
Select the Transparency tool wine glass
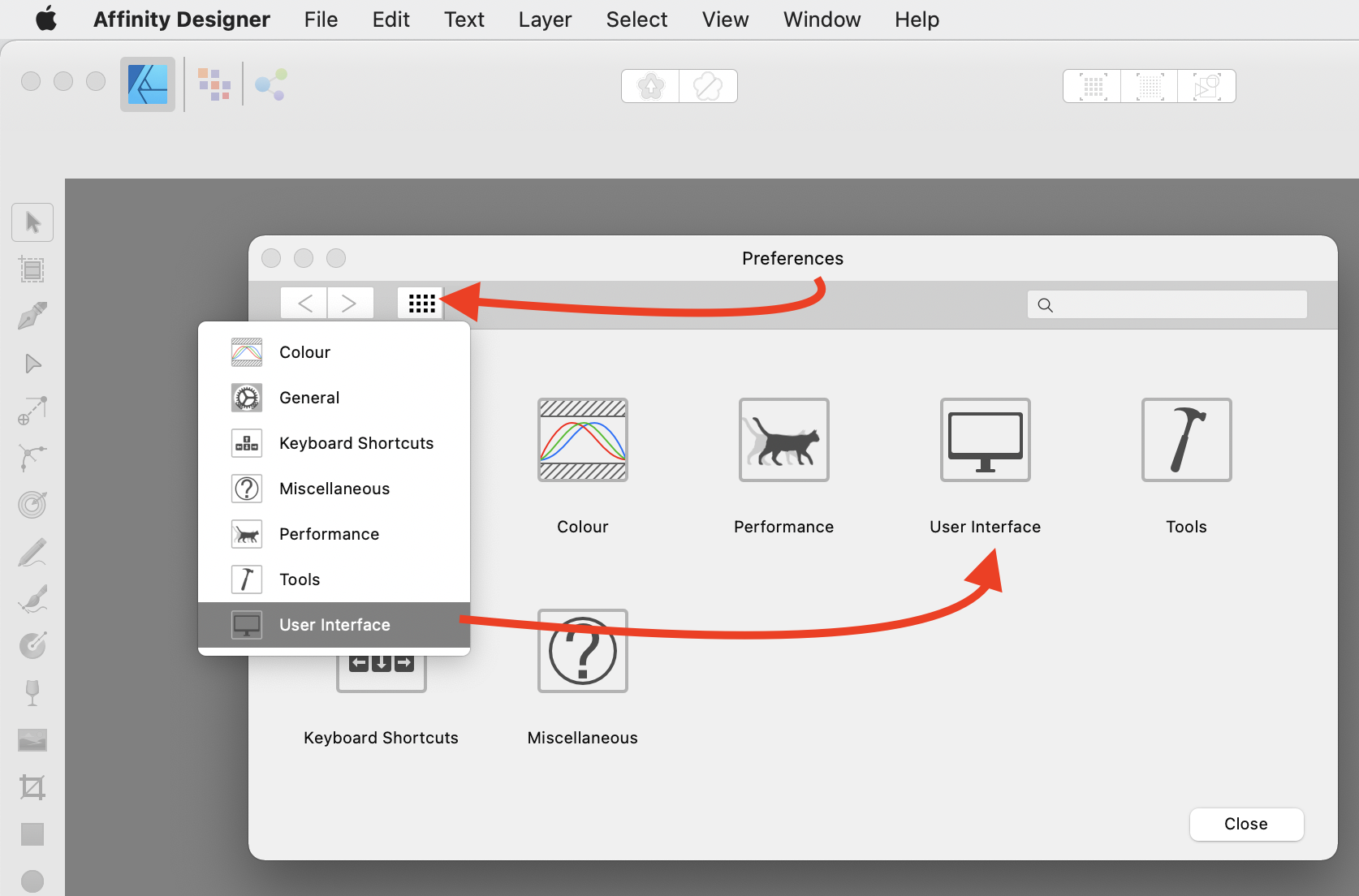(32, 693)
